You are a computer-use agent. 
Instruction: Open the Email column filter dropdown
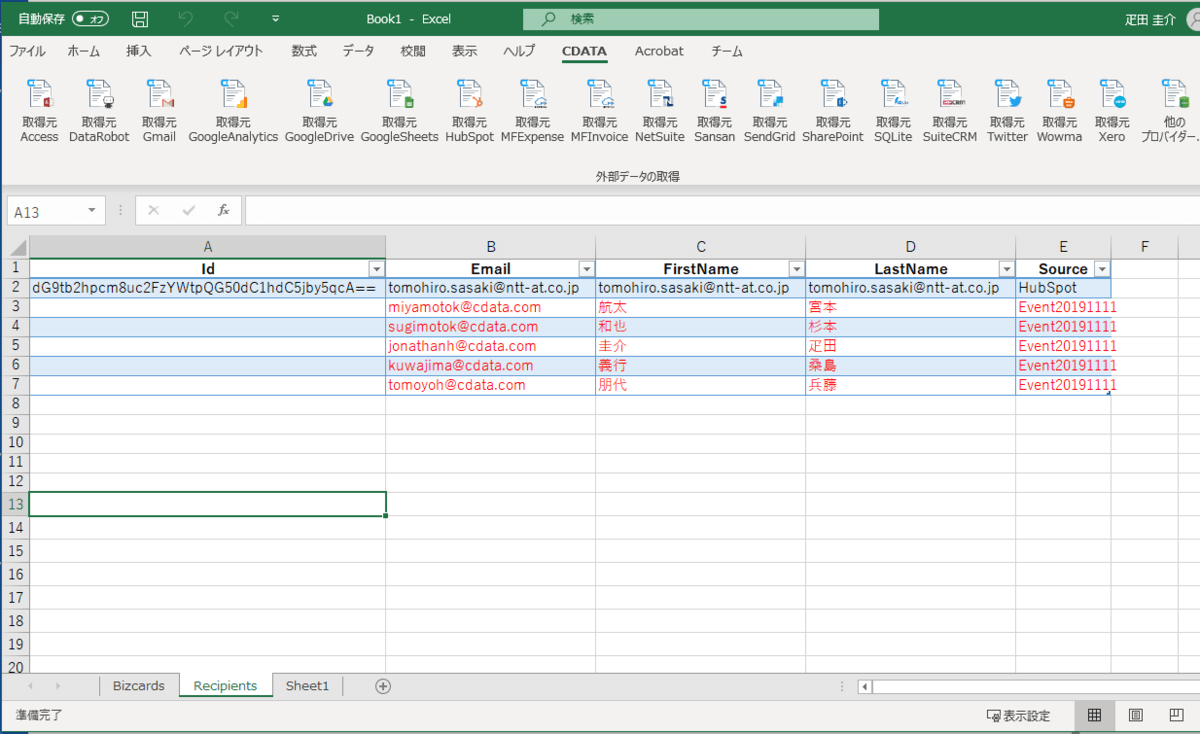pyautogui.click(x=585, y=269)
